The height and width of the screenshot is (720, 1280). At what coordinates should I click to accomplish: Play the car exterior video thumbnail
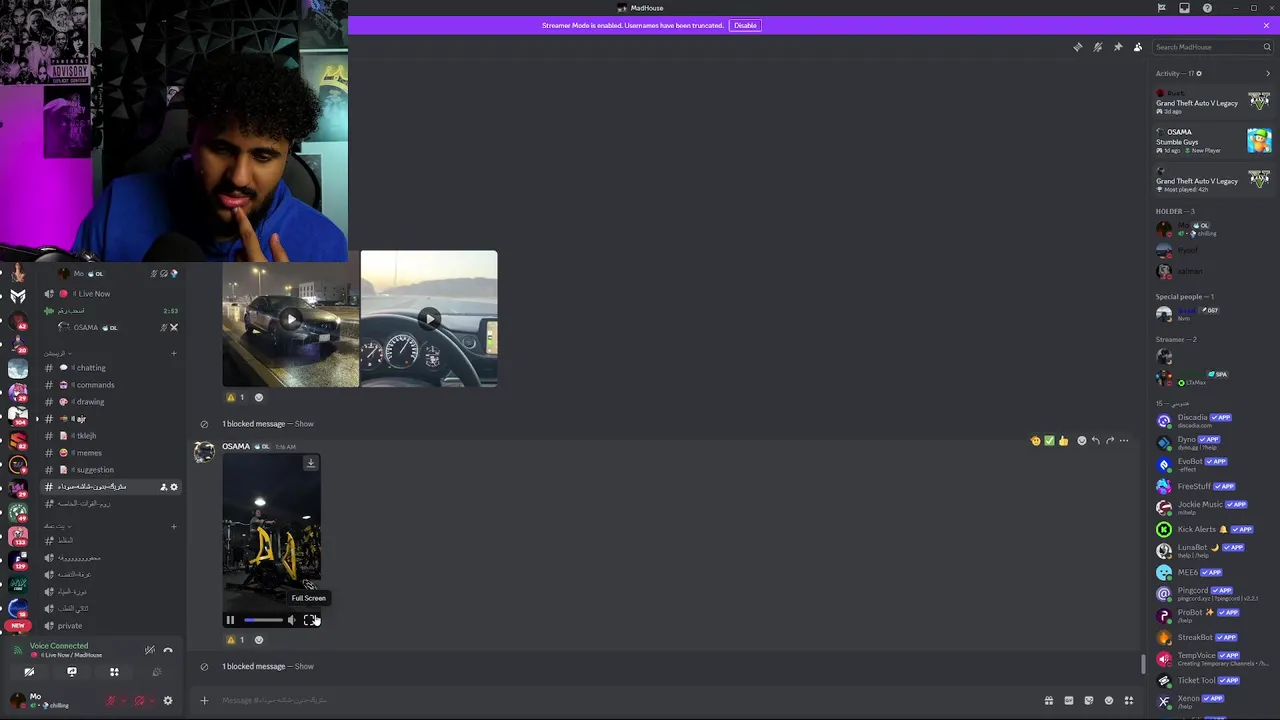(x=291, y=319)
